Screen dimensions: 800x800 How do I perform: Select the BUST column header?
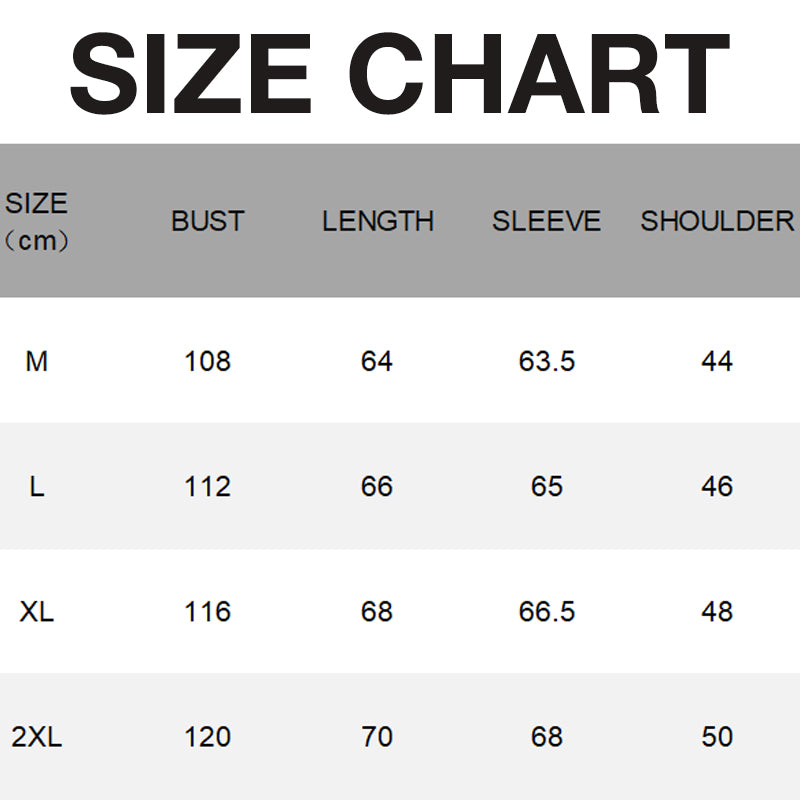point(208,221)
